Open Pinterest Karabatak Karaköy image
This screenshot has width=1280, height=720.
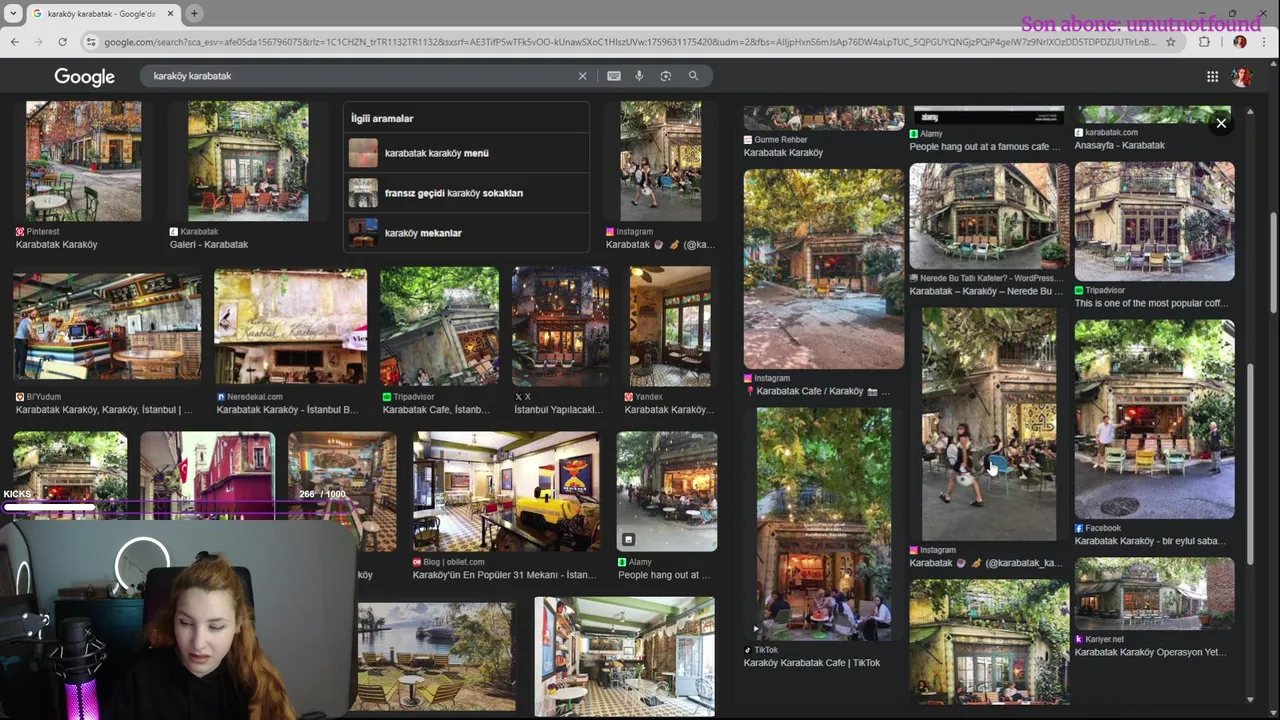pyautogui.click(x=83, y=161)
